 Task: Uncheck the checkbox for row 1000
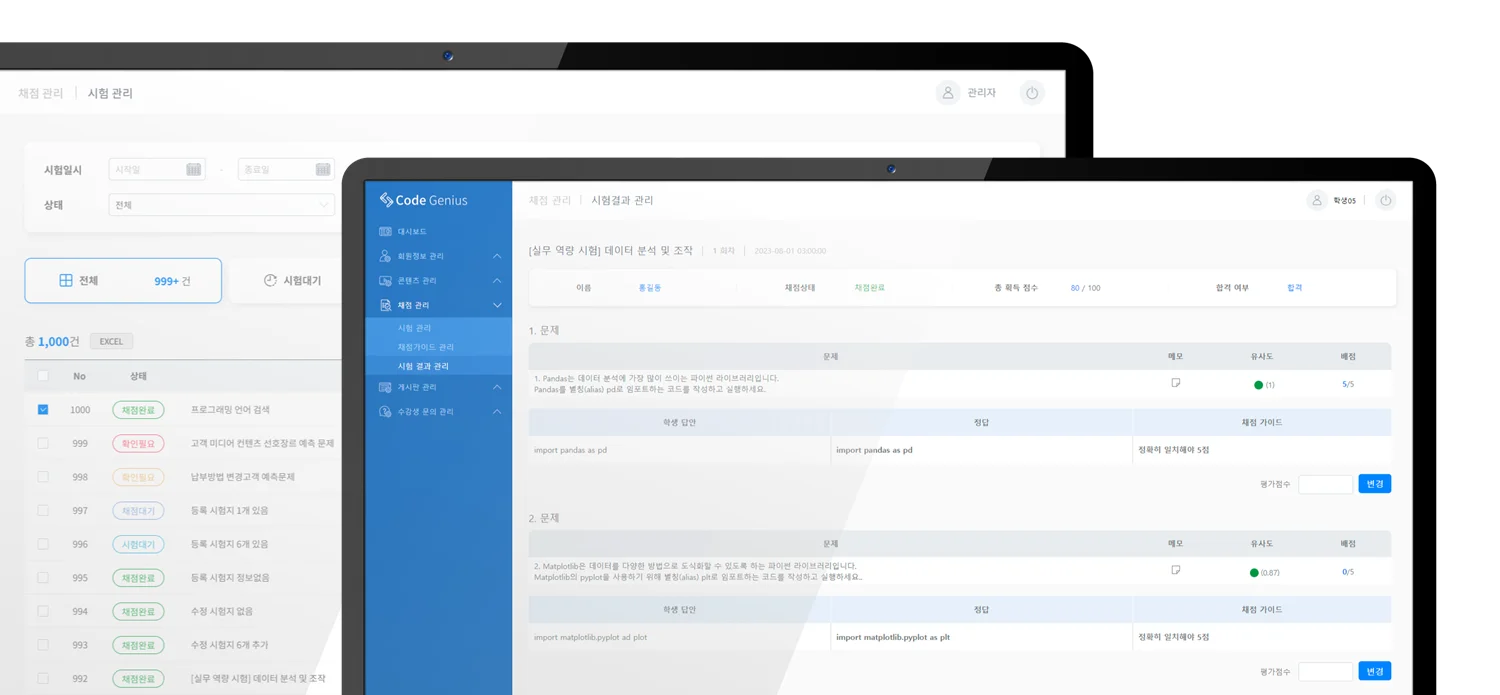[x=43, y=410]
